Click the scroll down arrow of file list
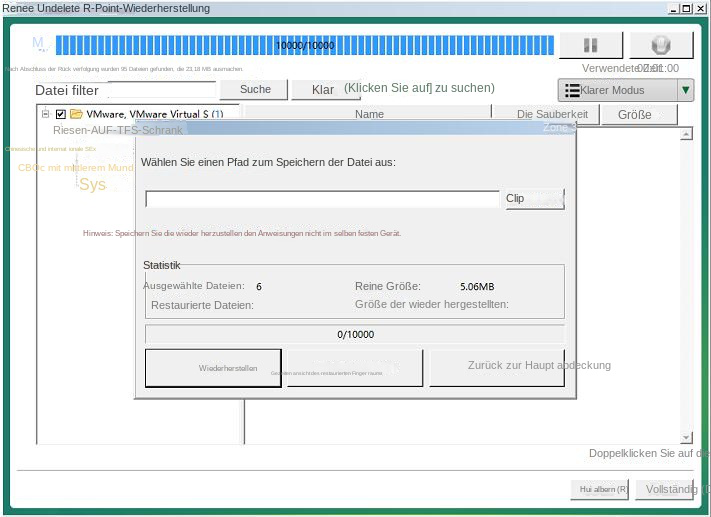Screen dimensions: 711x517 (x=686, y=437)
